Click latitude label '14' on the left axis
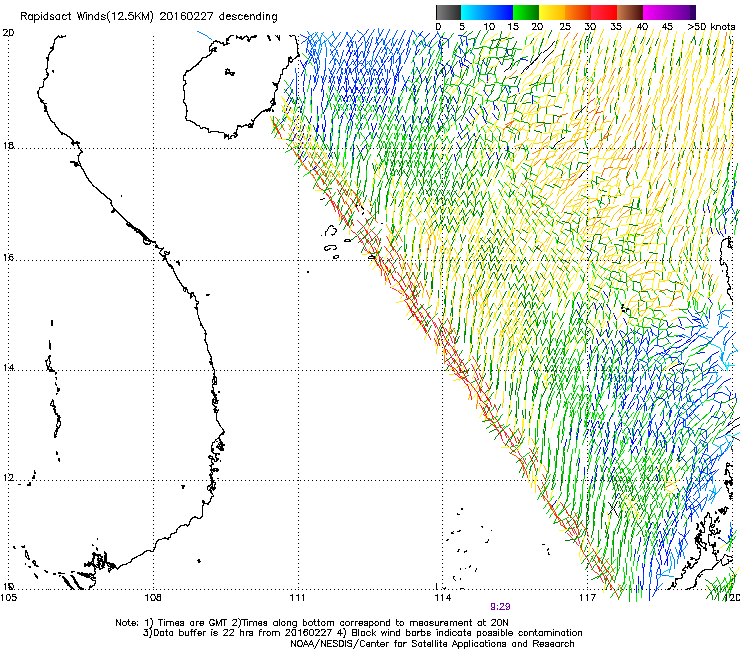Screen dimensions: 740x650 [x=8, y=367]
